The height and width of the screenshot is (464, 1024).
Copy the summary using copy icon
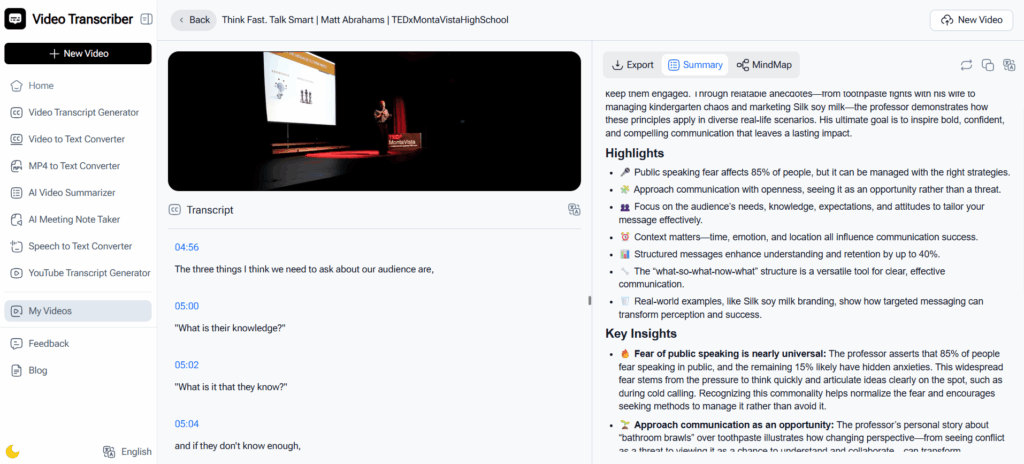click(x=988, y=65)
